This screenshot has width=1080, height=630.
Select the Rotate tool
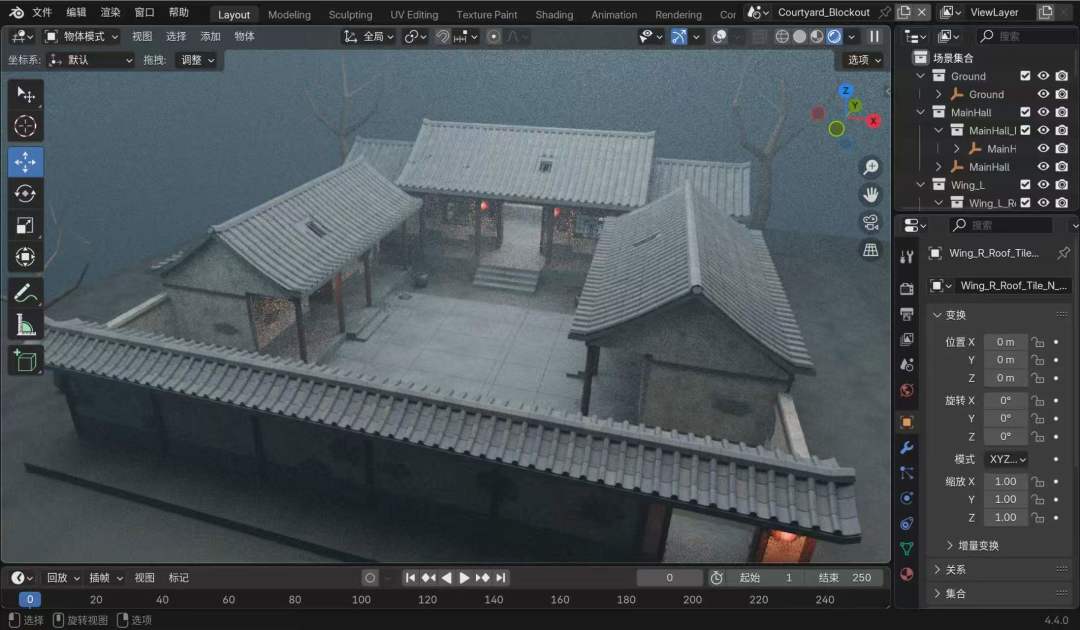click(x=25, y=193)
